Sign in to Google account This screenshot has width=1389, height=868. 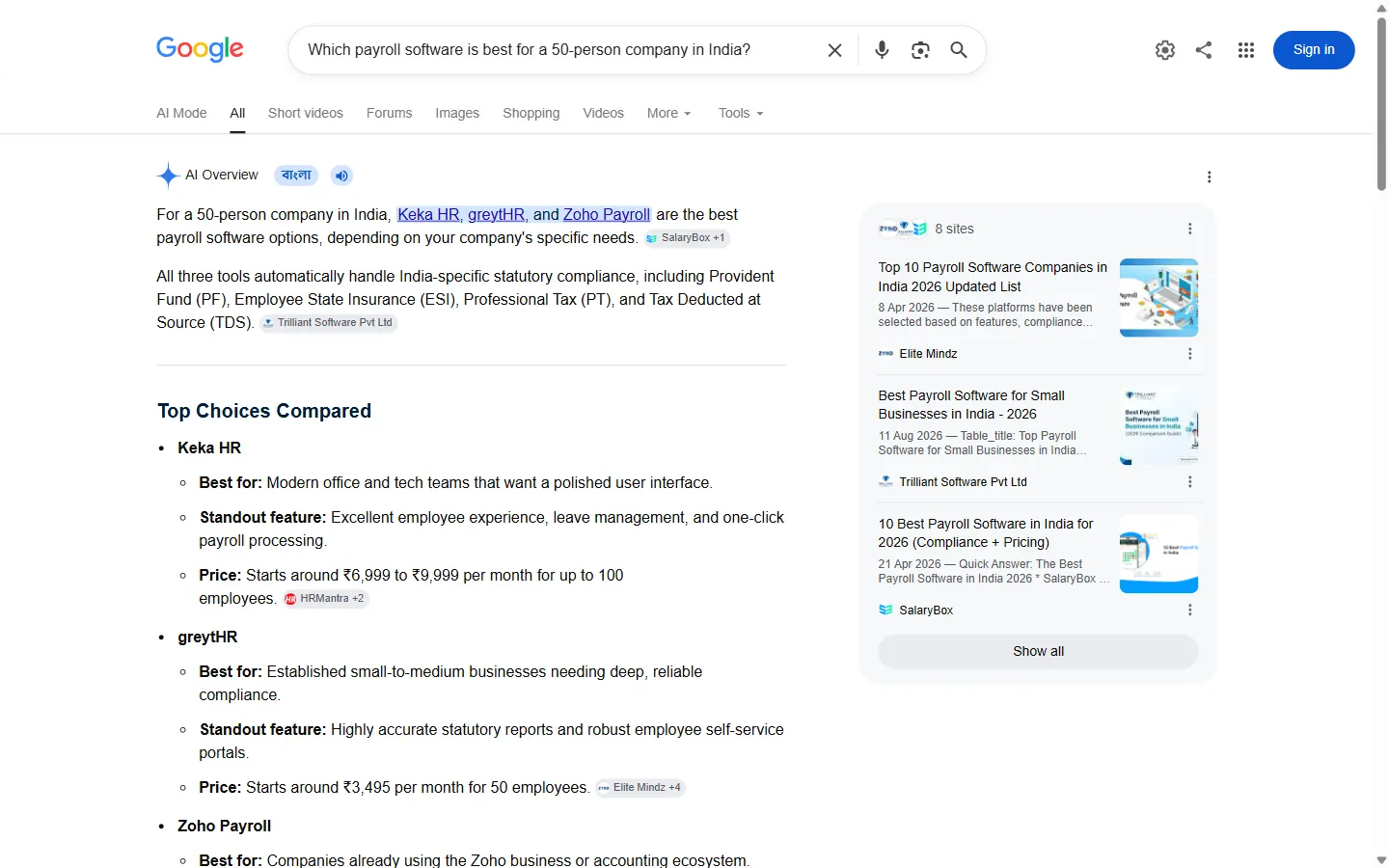1314,50
